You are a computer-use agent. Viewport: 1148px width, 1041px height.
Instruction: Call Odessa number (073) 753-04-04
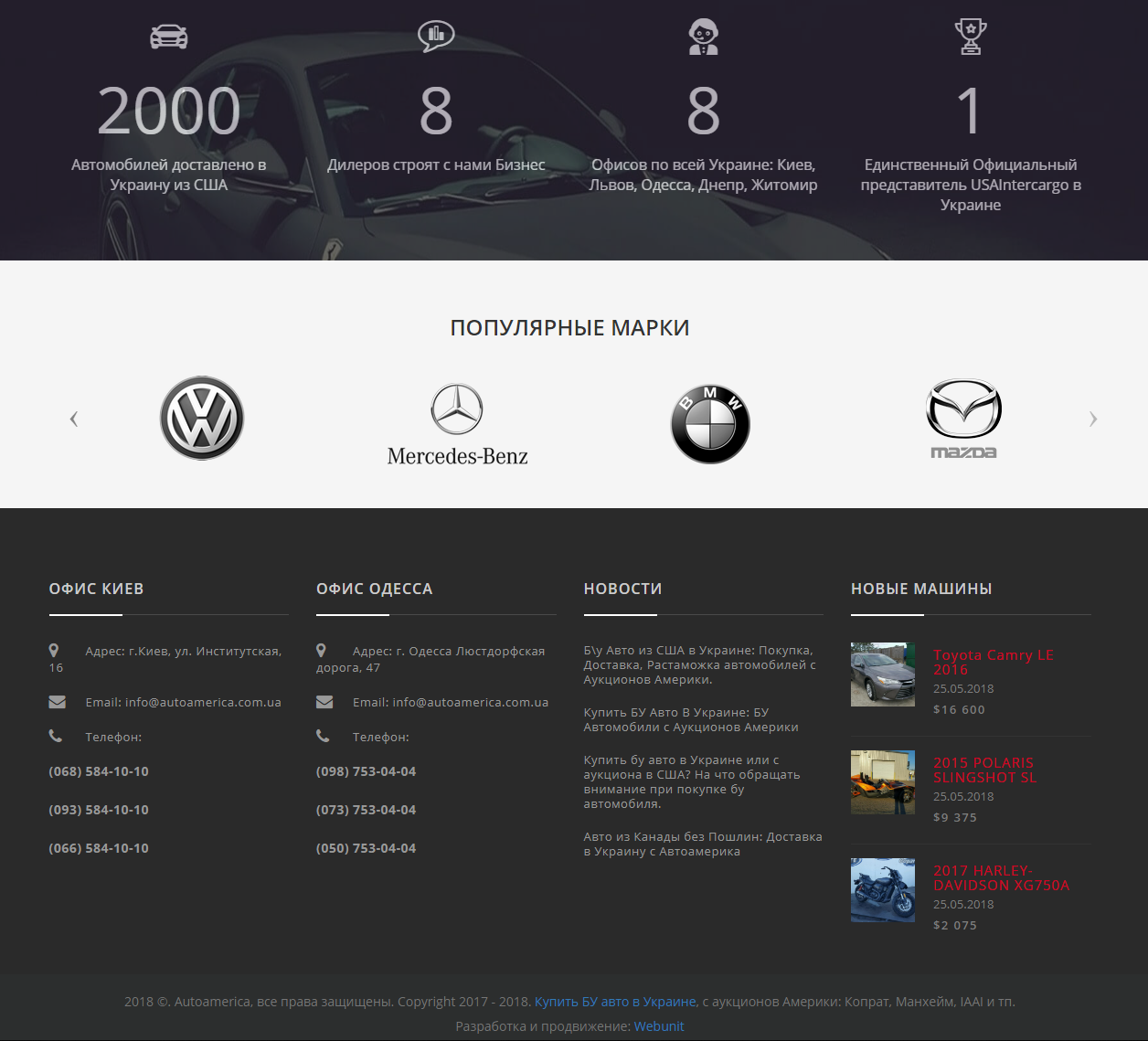367,810
